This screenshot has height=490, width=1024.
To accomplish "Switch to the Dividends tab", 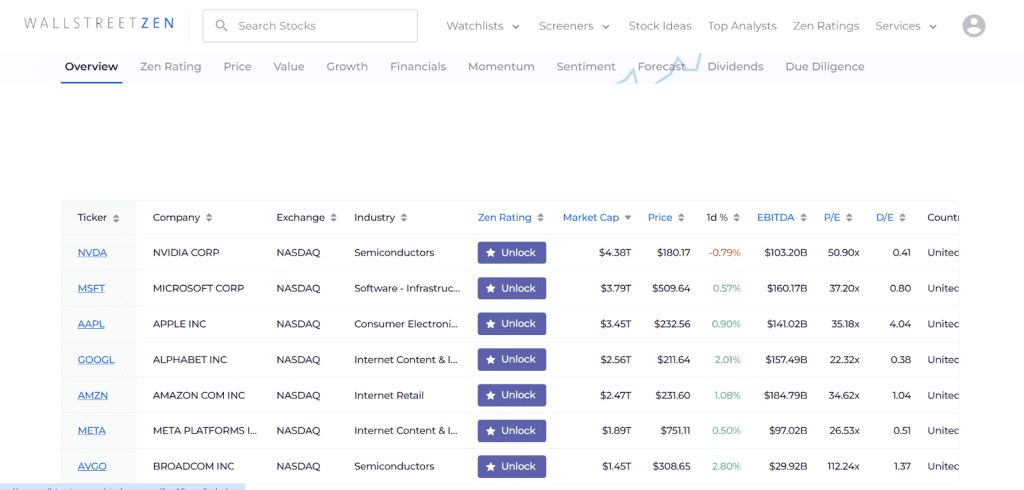I will (x=735, y=67).
